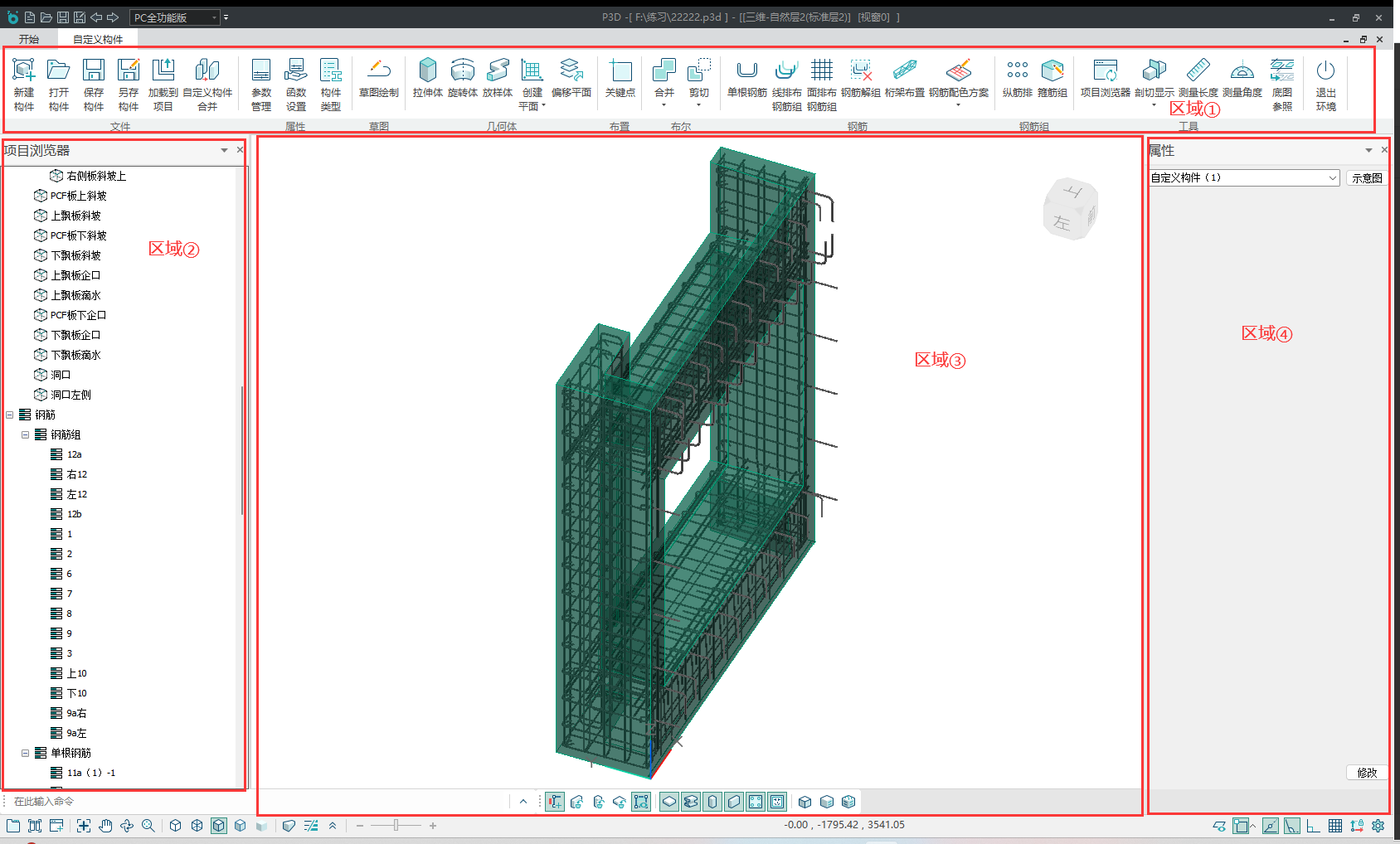The image size is (1400, 844).
Task: Toggle the grid display in status bar
Action: [x=1335, y=826]
